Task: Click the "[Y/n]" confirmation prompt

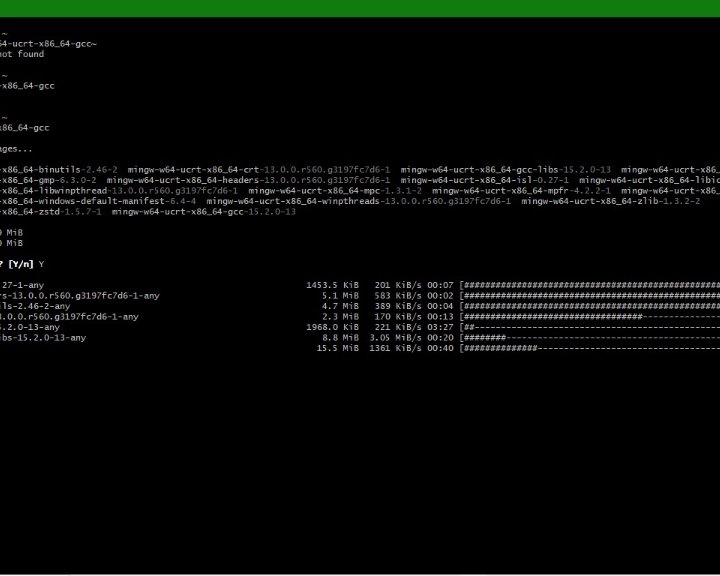Action: (21, 265)
